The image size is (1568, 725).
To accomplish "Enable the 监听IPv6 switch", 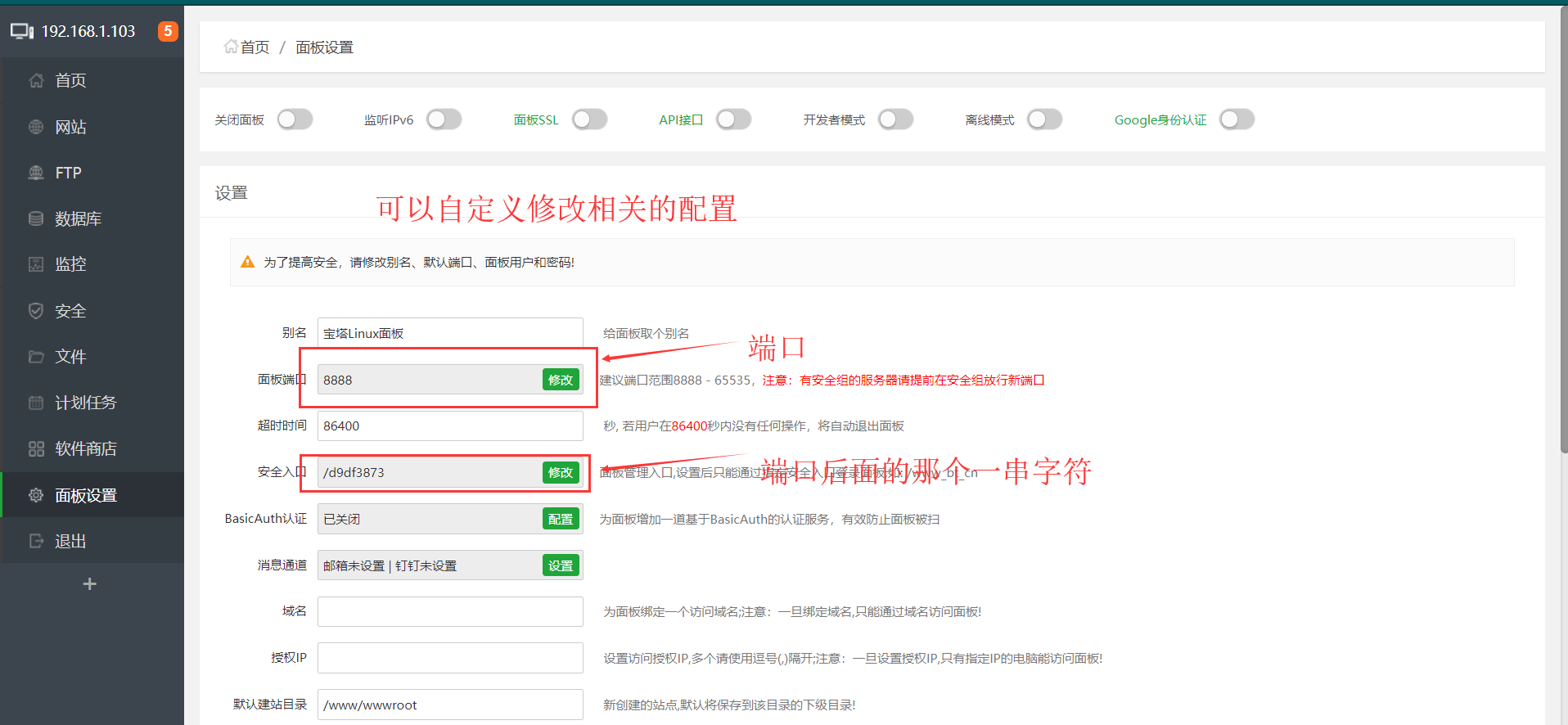I will 444,119.
